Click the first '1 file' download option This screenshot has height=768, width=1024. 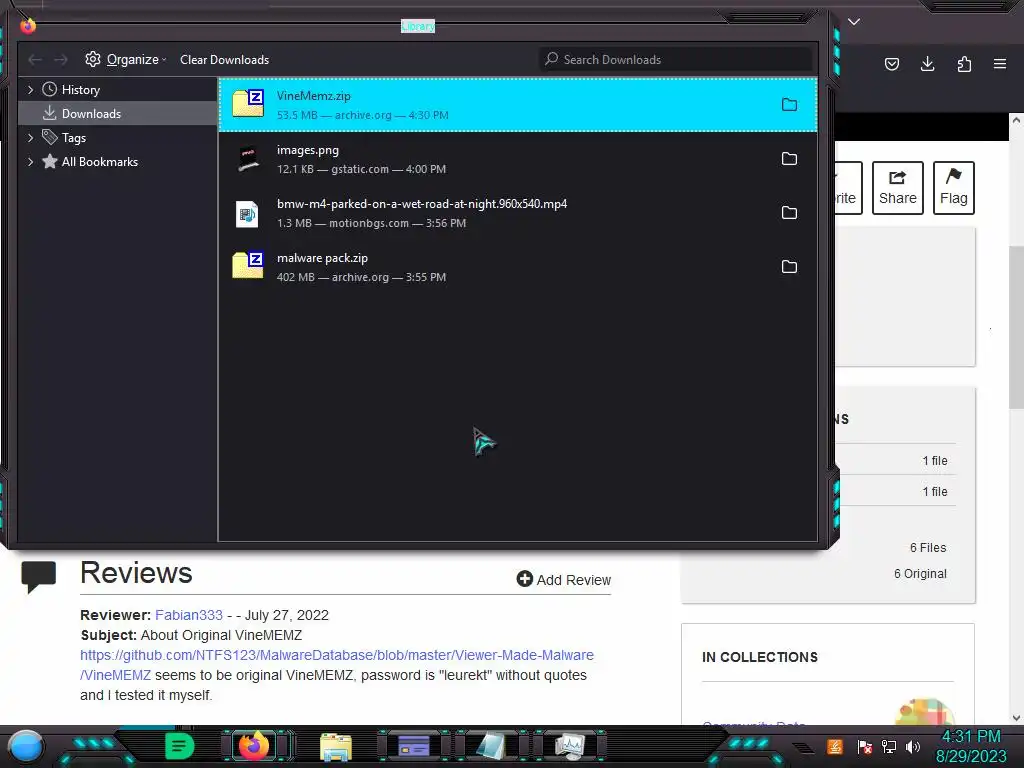tap(935, 460)
